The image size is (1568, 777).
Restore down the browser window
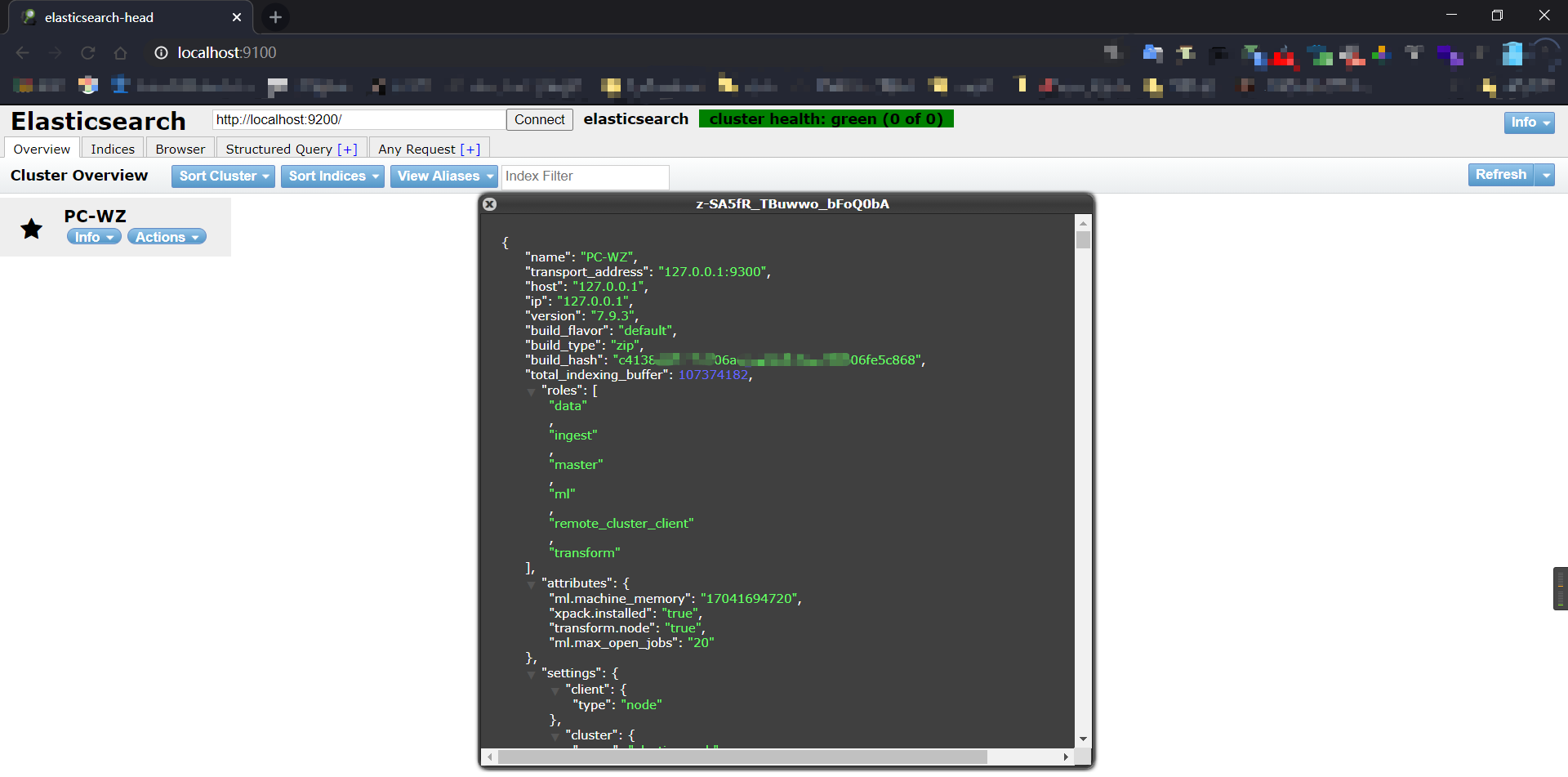[1497, 16]
